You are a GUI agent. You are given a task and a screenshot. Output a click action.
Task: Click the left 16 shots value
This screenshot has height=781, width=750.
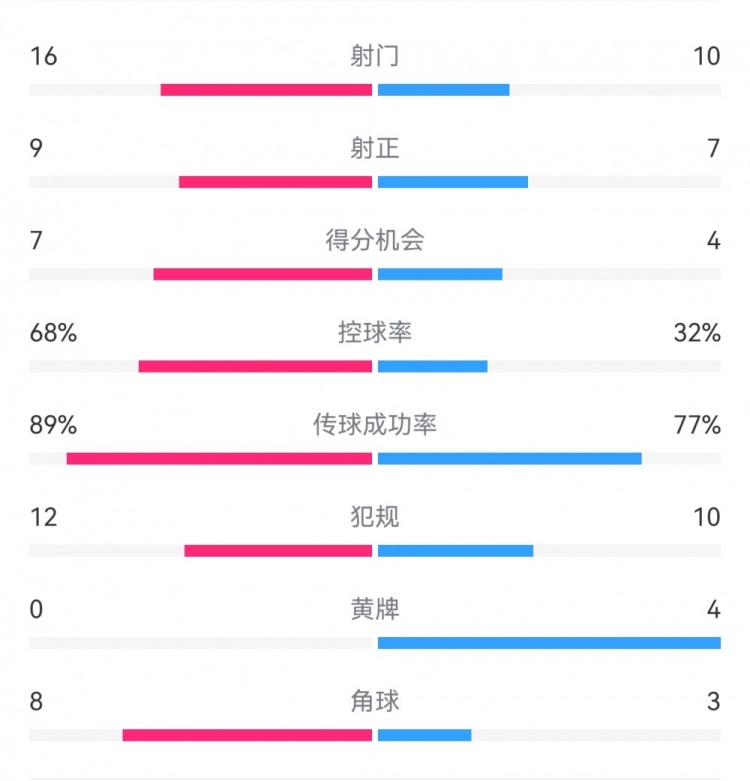pos(44,57)
